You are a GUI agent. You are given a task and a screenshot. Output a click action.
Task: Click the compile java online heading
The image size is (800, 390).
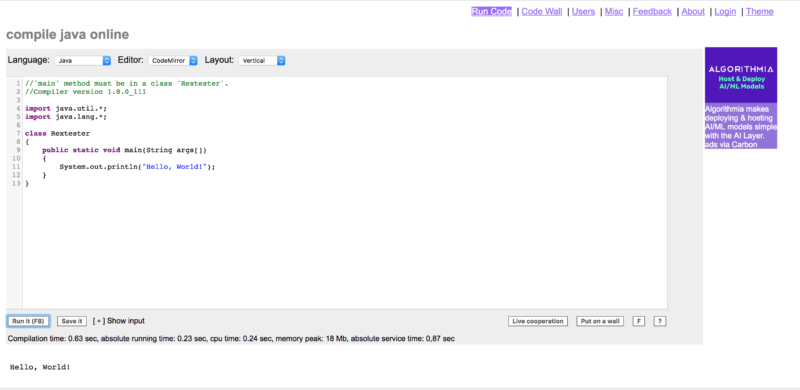pos(67,35)
